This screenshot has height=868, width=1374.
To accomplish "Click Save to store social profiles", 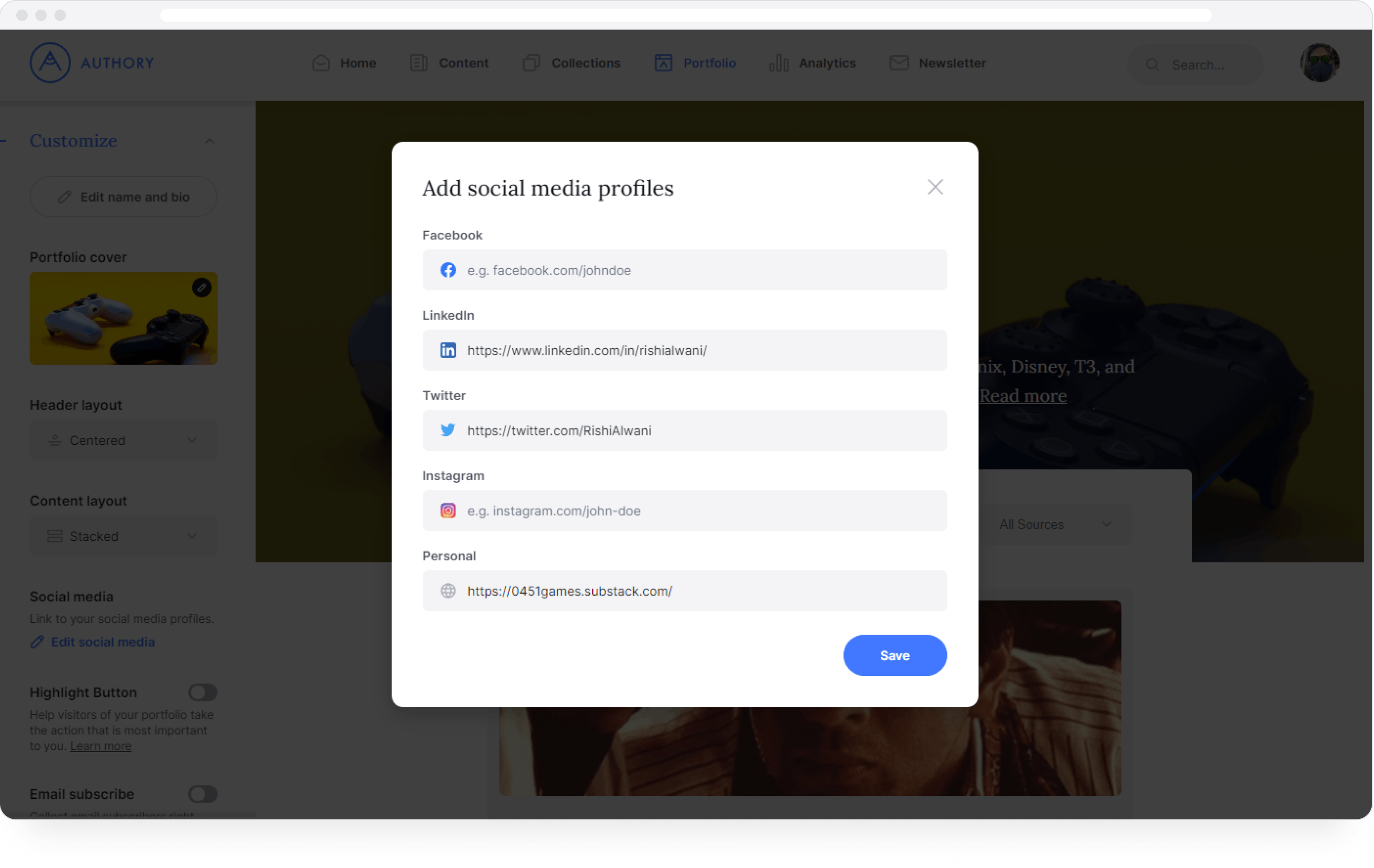I will tap(894, 655).
